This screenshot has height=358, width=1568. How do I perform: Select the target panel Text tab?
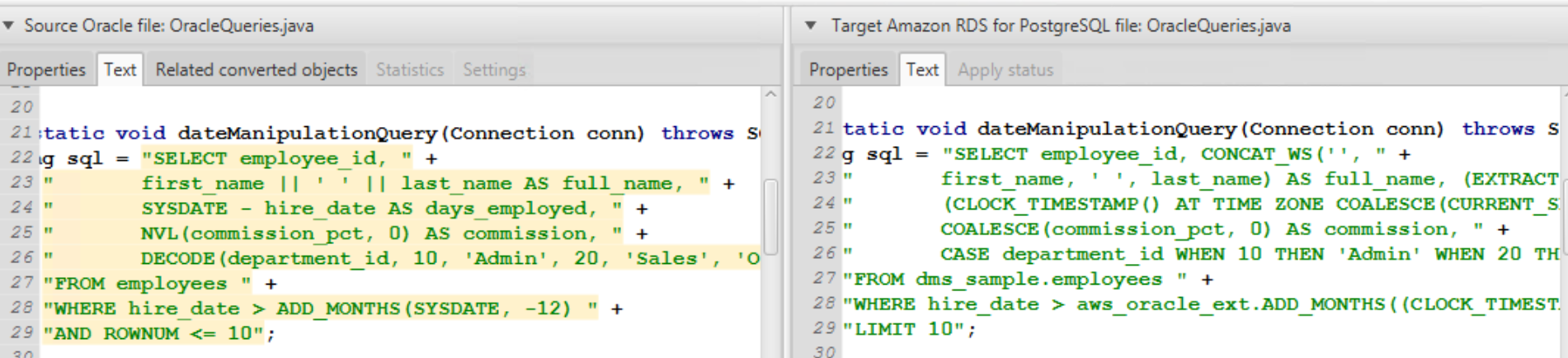coord(921,70)
